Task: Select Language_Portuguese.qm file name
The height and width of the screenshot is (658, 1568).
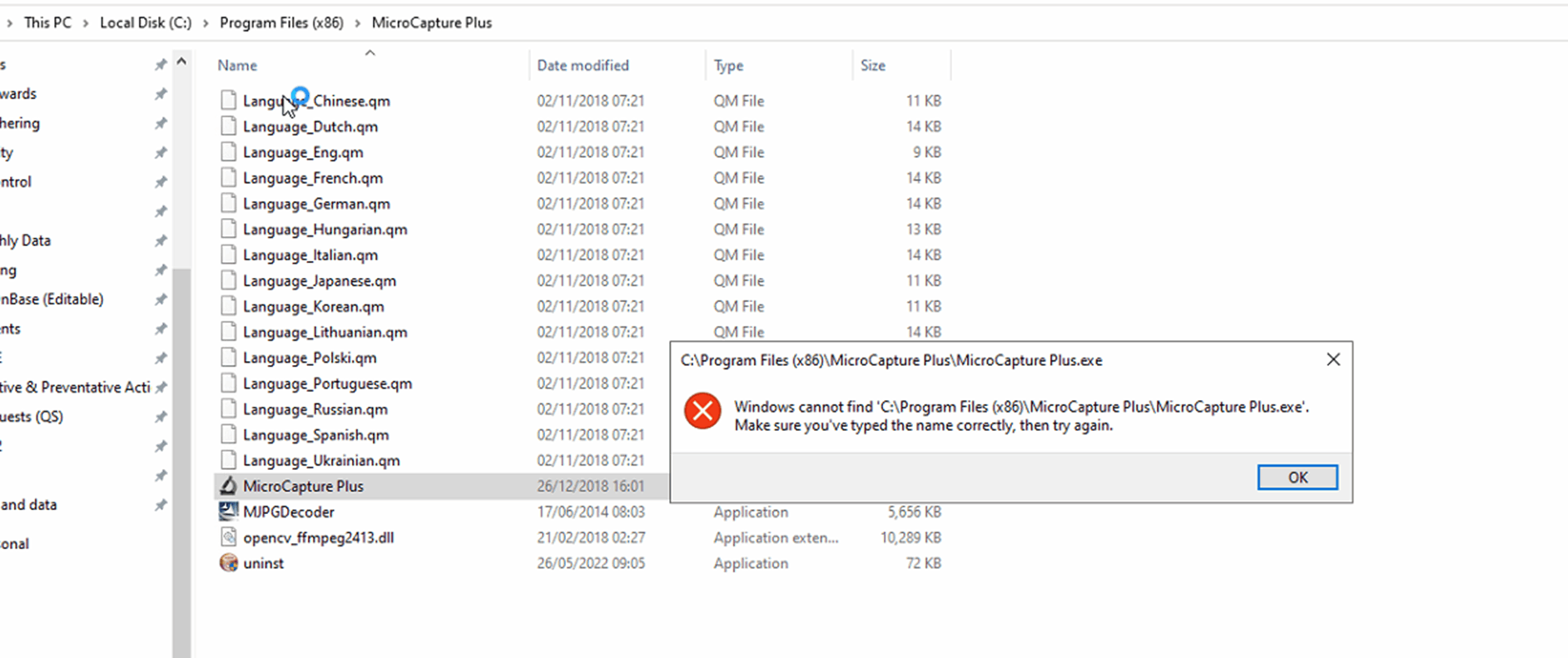Action: tap(327, 383)
